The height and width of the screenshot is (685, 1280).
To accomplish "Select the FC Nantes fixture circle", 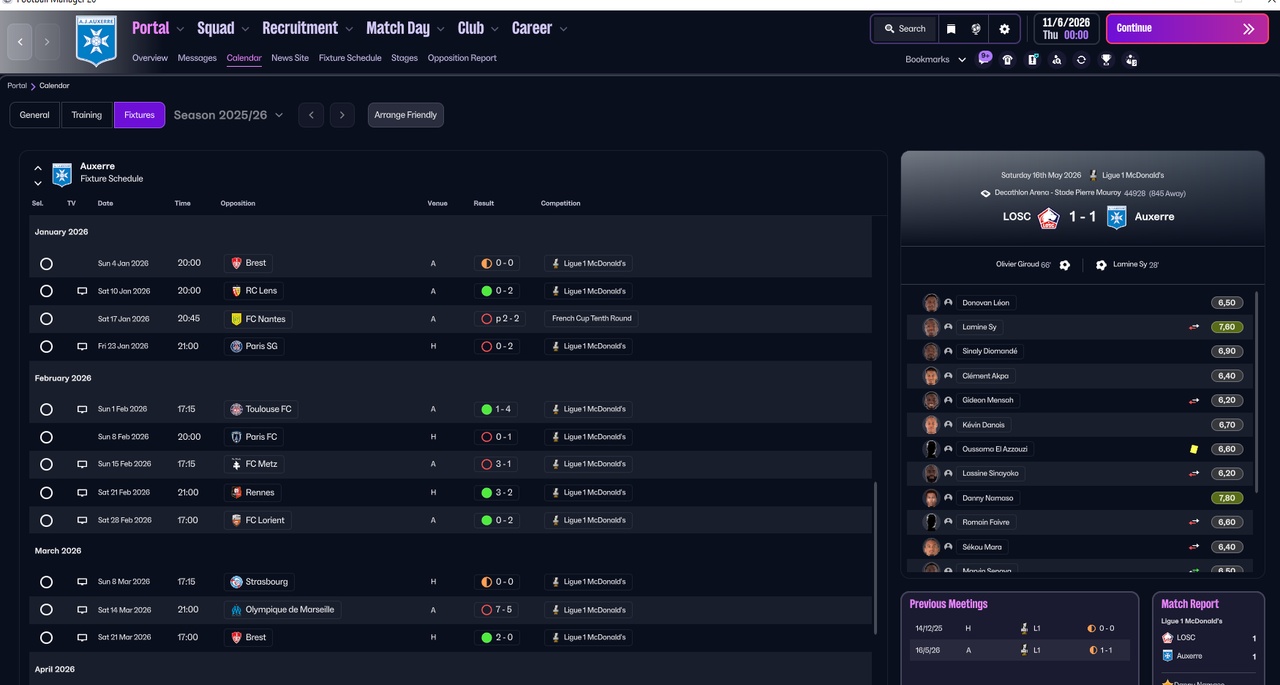I will pyautogui.click(x=46, y=319).
